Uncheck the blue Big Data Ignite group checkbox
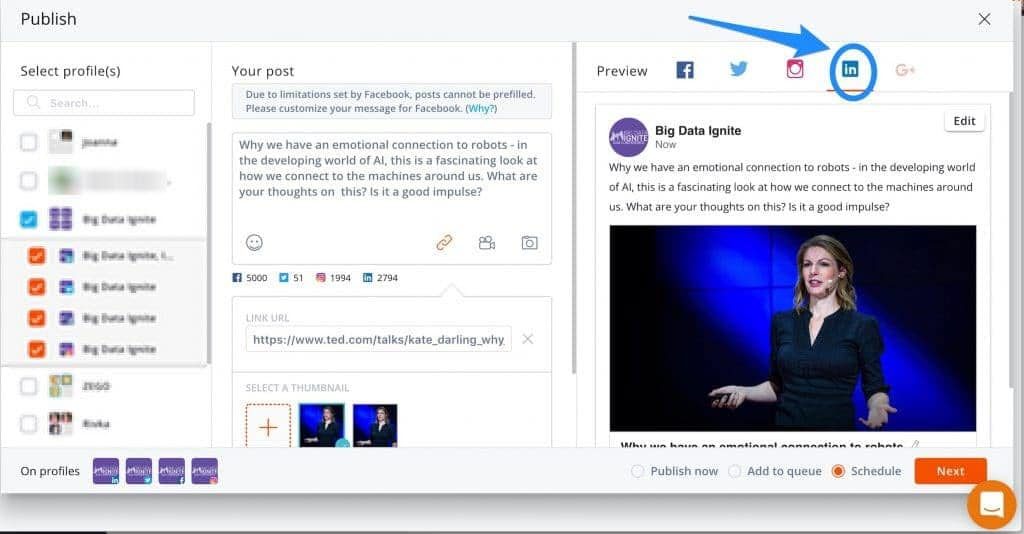Image resolution: width=1024 pixels, height=534 pixels. tap(29, 219)
